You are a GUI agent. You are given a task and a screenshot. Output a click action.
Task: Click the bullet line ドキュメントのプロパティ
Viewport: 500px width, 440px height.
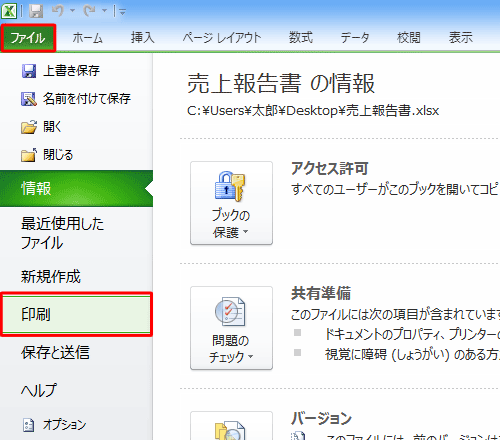pyautogui.click(x=412, y=334)
